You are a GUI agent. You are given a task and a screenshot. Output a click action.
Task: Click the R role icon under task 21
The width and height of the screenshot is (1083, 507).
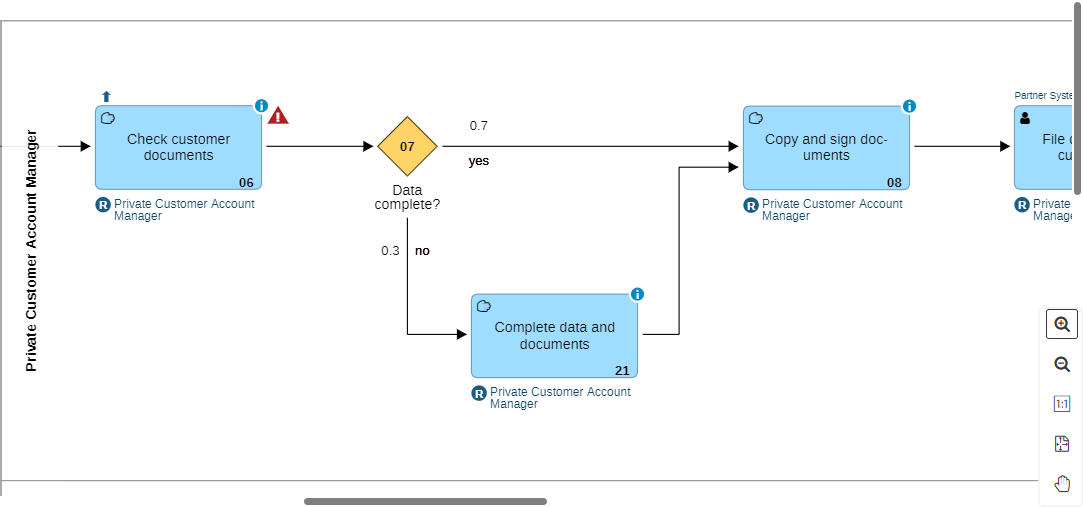coord(479,393)
